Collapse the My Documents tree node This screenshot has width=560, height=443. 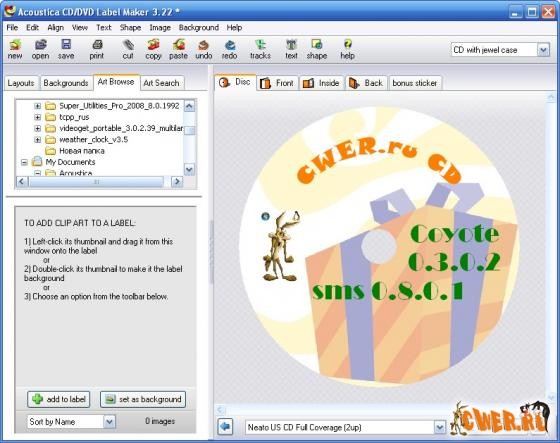[x=24, y=162]
